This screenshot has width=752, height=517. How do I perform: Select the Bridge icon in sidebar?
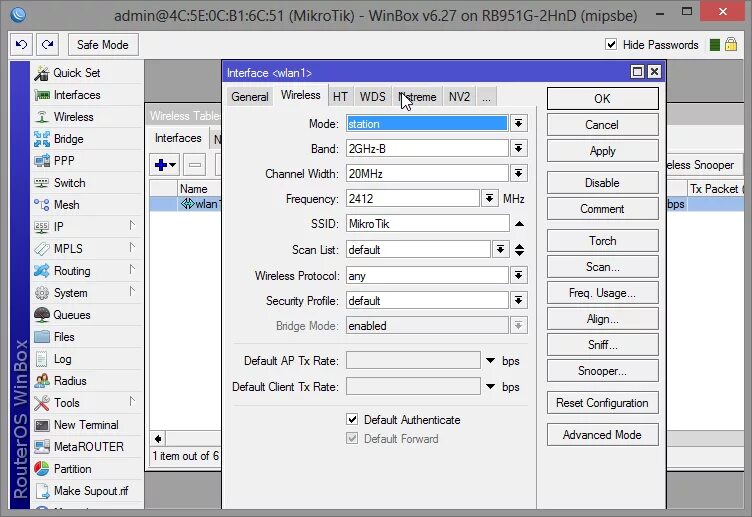[x=42, y=139]
